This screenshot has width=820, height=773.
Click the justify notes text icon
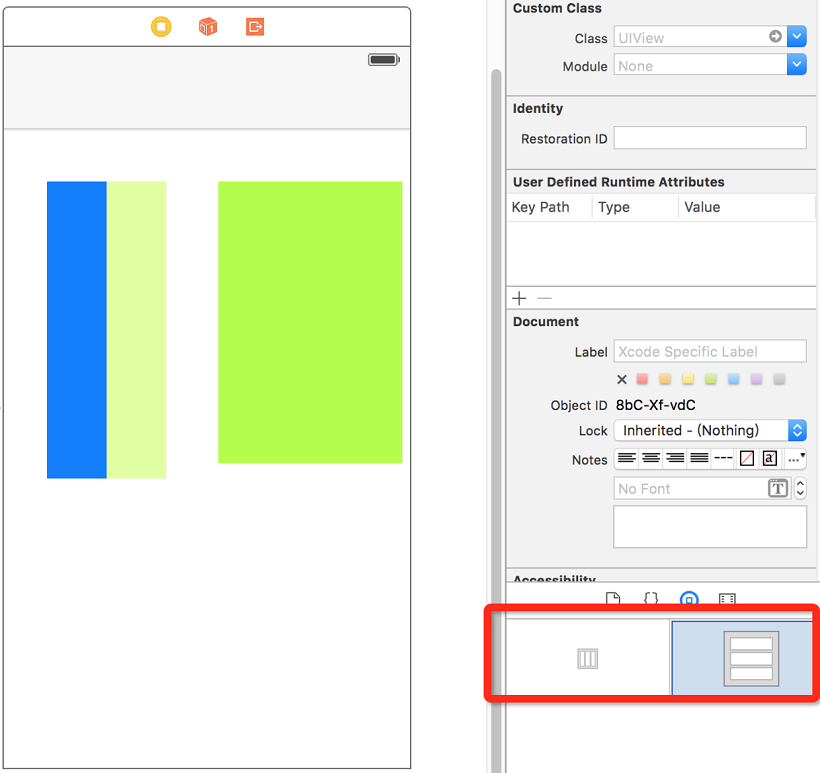point(699,459)
